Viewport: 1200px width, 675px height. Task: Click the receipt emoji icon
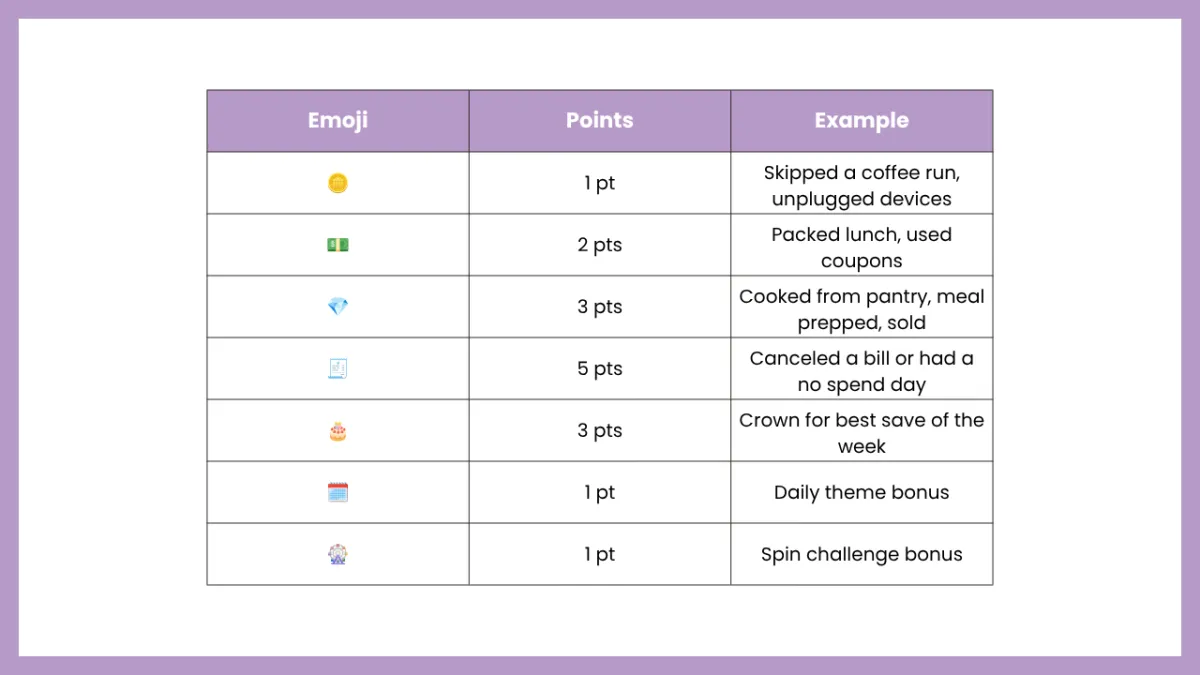click(338, 369)
